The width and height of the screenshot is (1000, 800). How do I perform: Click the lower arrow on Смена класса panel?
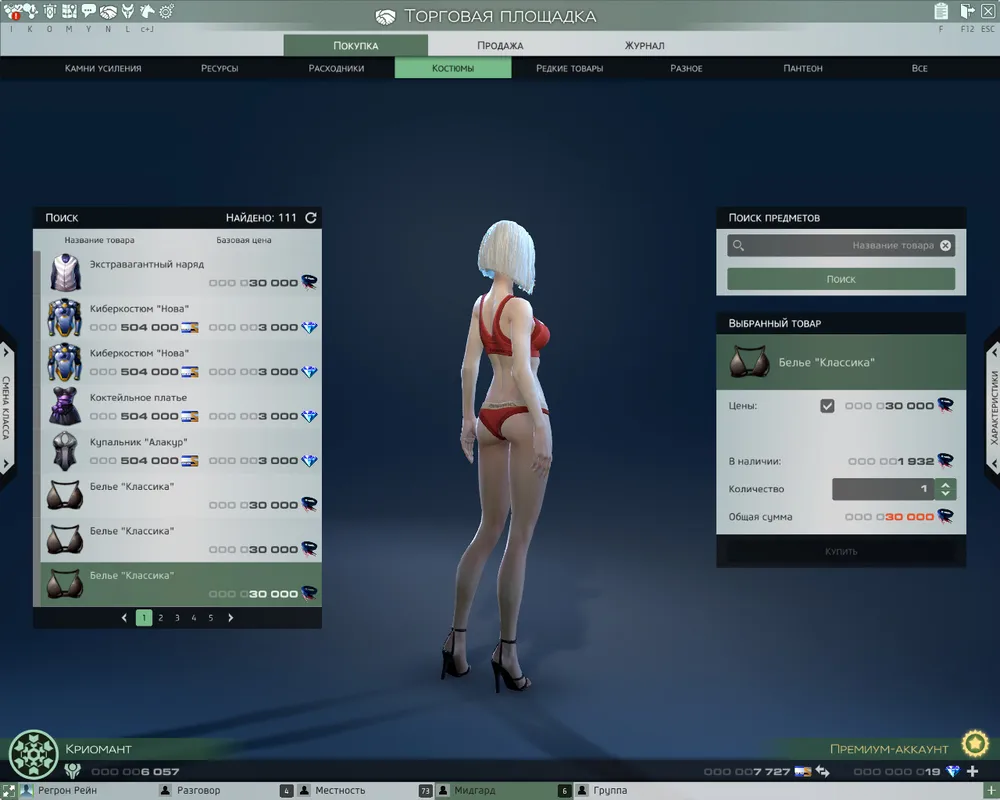tap(6, 464)
